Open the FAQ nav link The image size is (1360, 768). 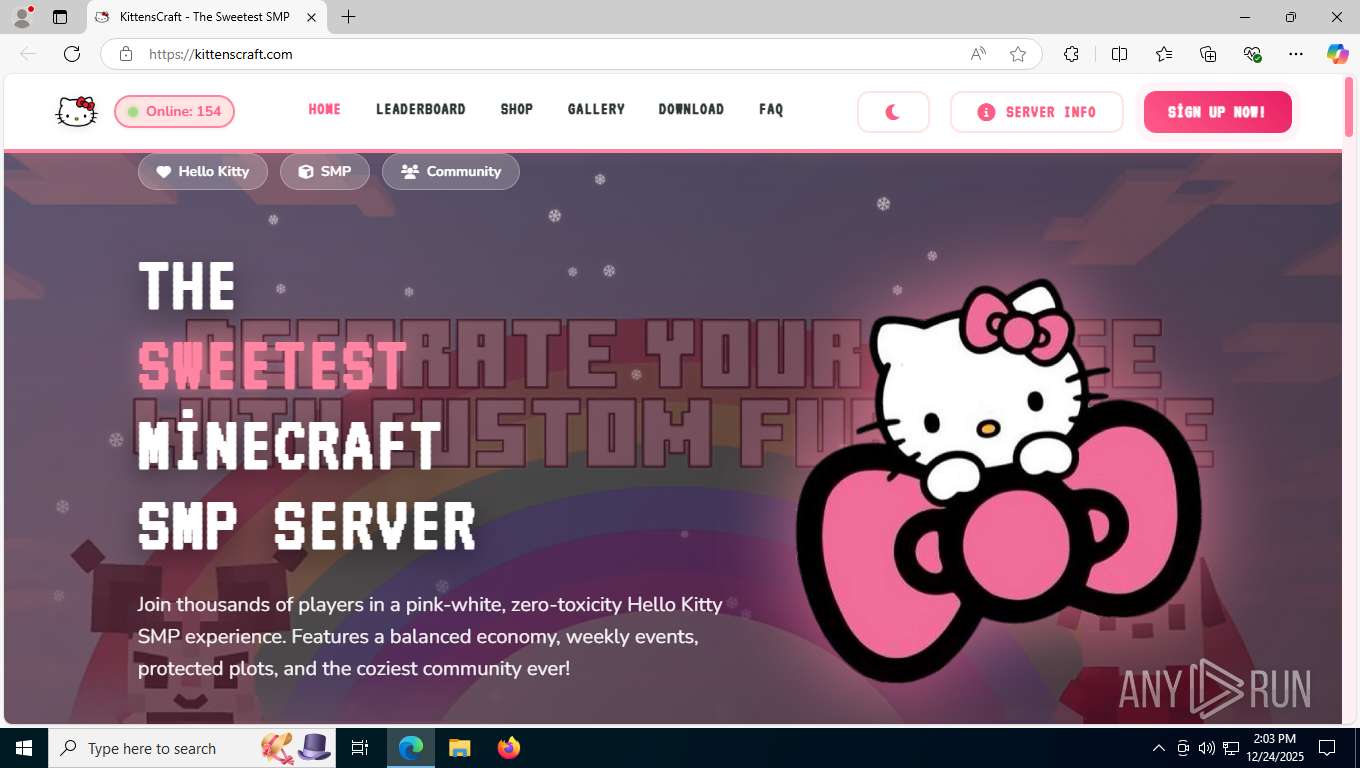(771, 109)
